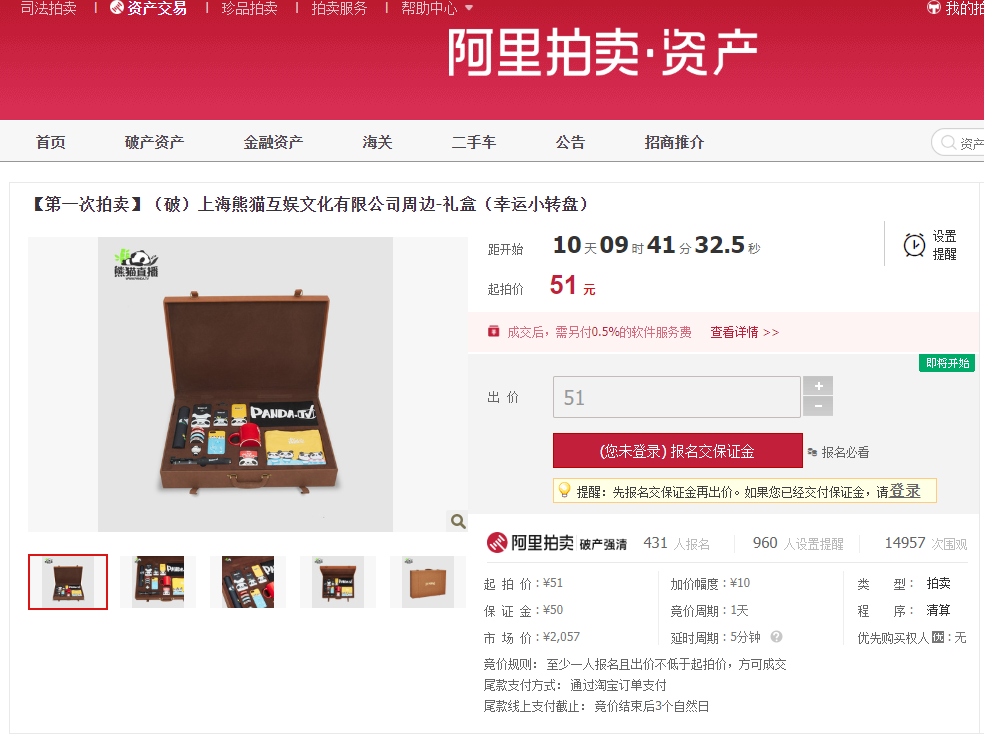Click the 资产交易 icon in the top bar
The height and width of the screenshot is (741, 984).
(117, 8)
